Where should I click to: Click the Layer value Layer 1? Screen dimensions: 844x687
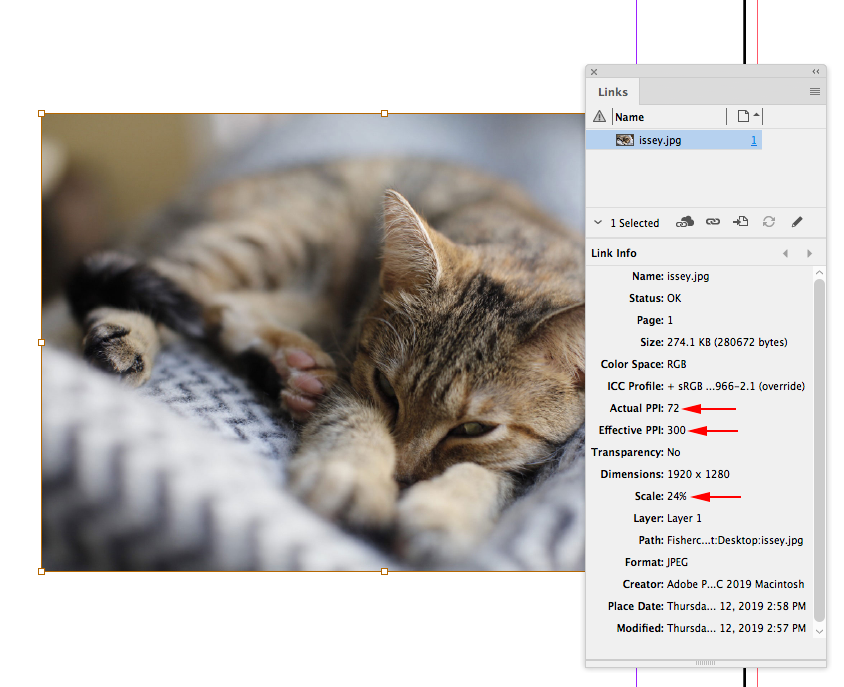(x=684, y=518)
